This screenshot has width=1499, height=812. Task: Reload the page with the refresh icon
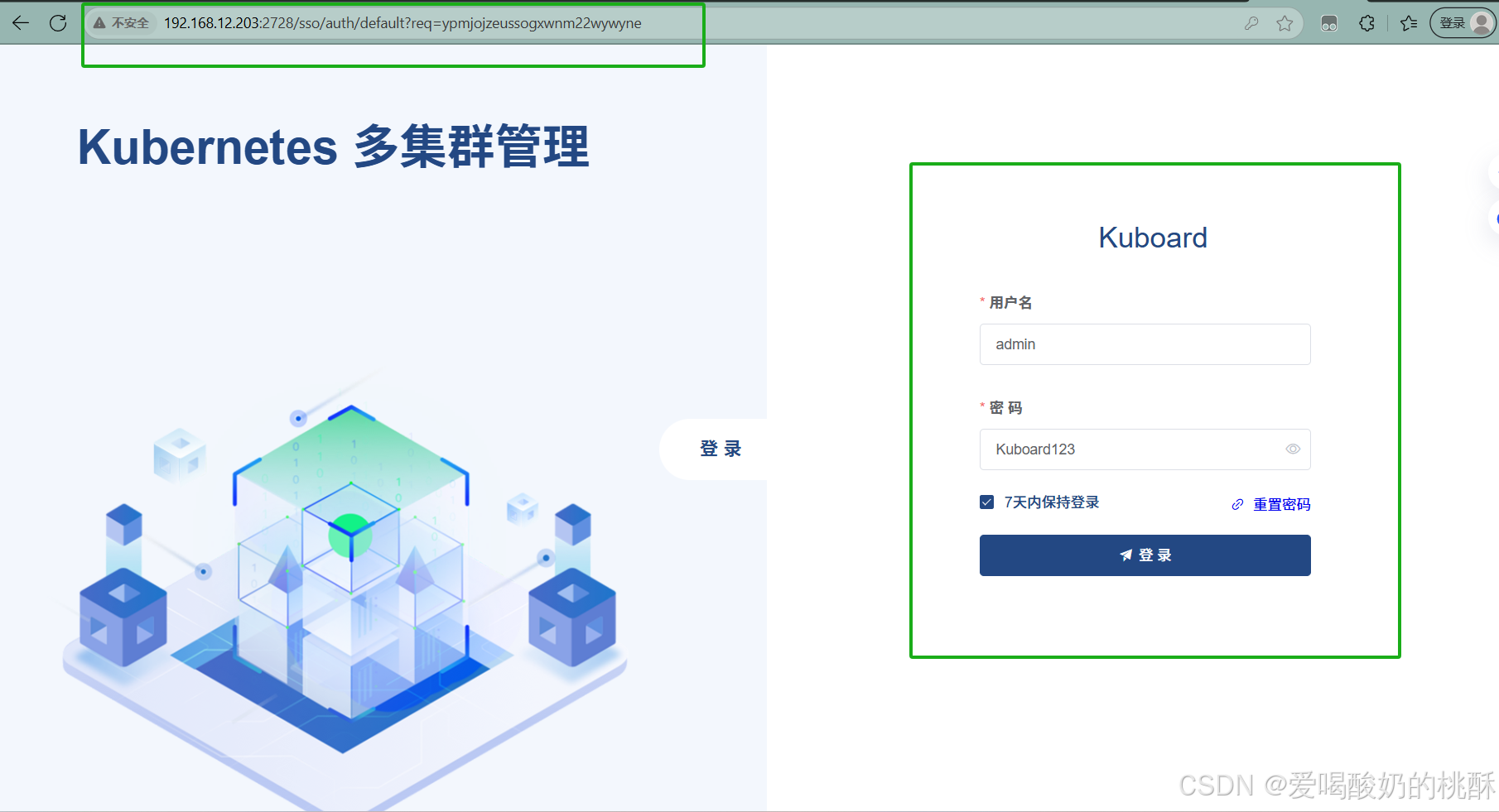tap(58, 23)
